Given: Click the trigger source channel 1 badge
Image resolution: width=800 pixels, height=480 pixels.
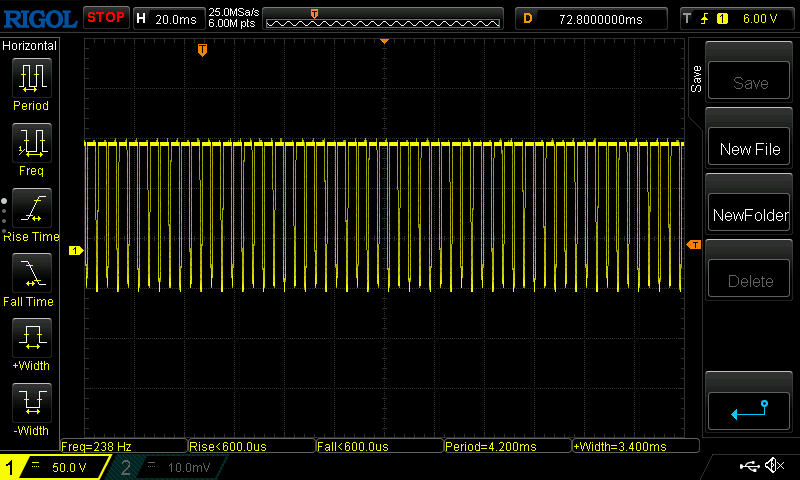Looking at the screenshot, I should pyautogui.click(x=722, y=19).
